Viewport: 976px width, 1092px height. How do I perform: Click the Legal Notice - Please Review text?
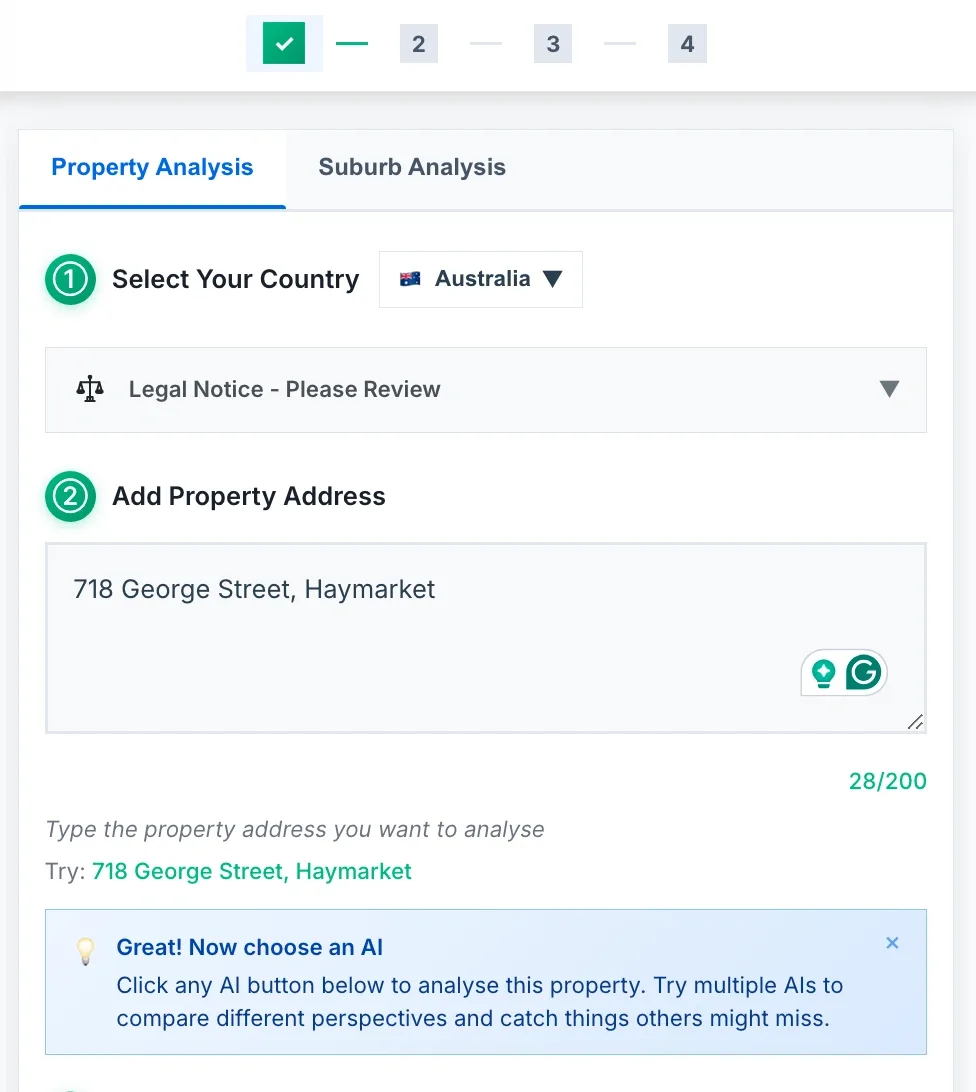(x=284, y=390)
